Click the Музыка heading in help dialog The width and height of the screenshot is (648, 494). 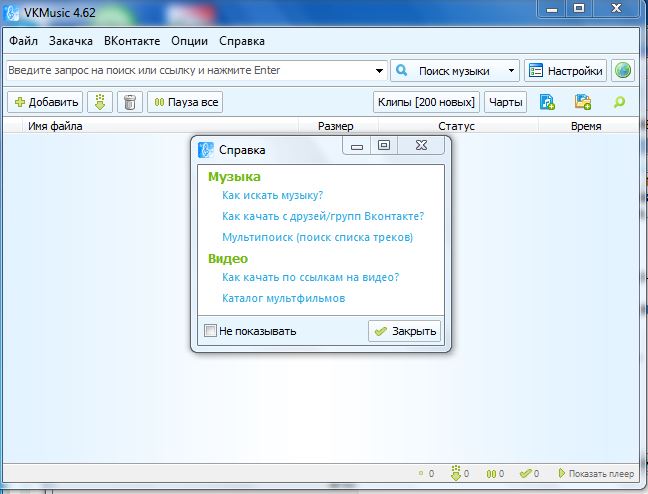(x=234, y=177)
